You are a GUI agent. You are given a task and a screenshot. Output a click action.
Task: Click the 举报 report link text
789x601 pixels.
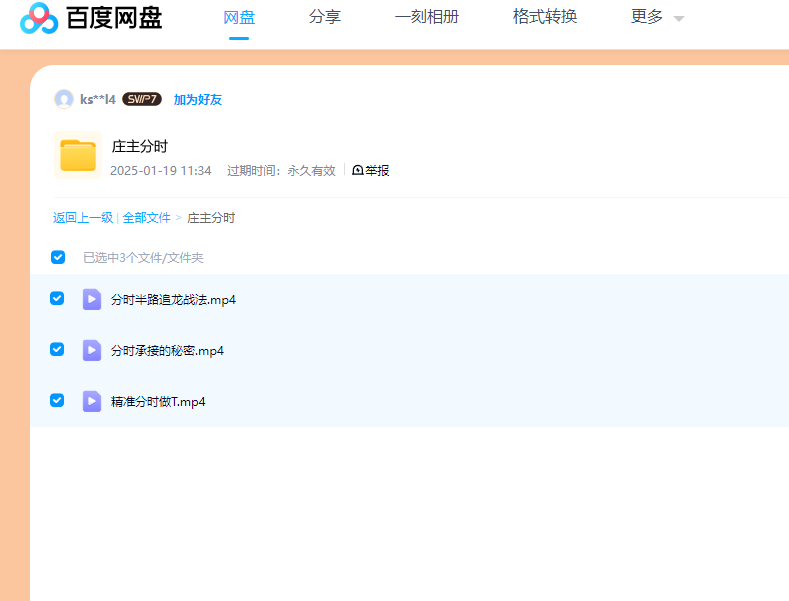pyautogui.click(x=377, y=171)
